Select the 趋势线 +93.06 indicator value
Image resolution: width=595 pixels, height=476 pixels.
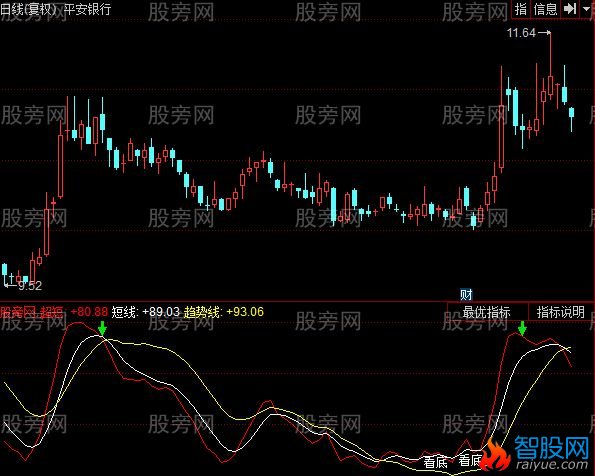[x=224, y=312]
